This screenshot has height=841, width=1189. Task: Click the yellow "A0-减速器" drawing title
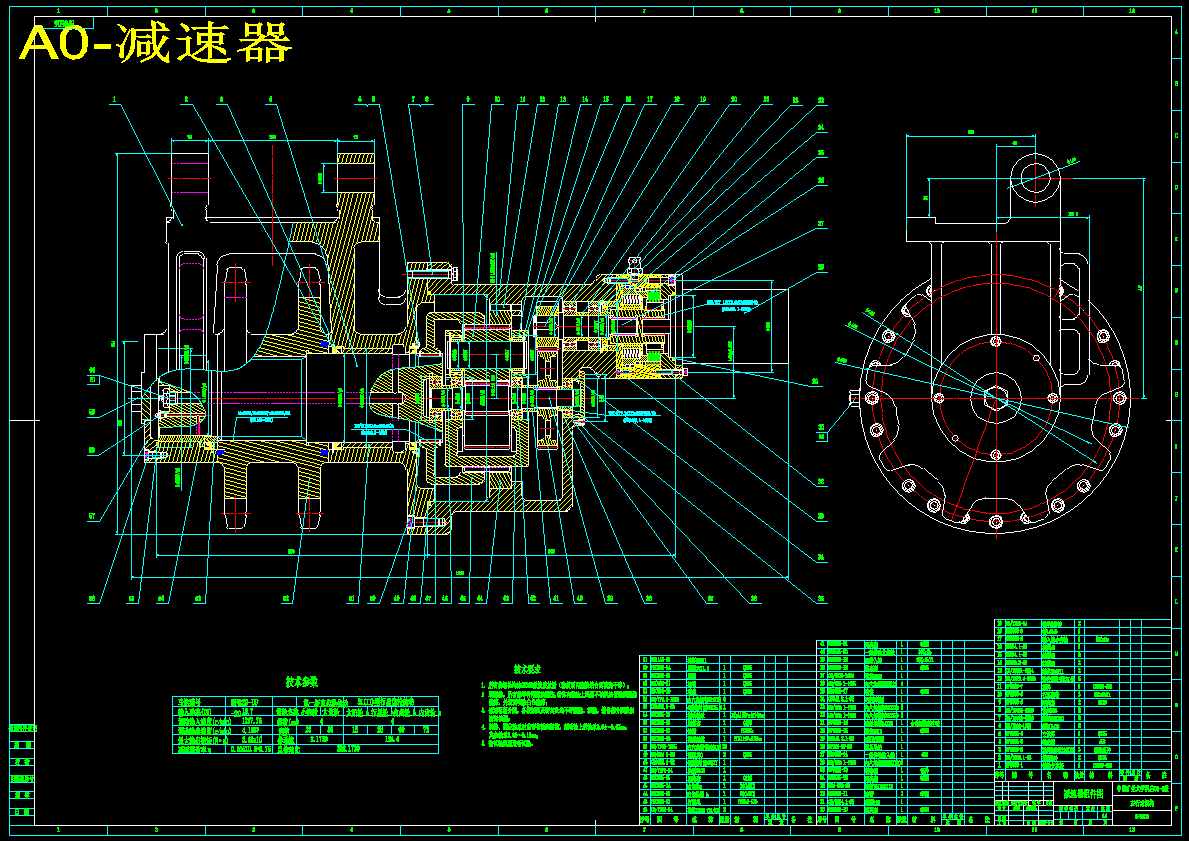[155, 42]
